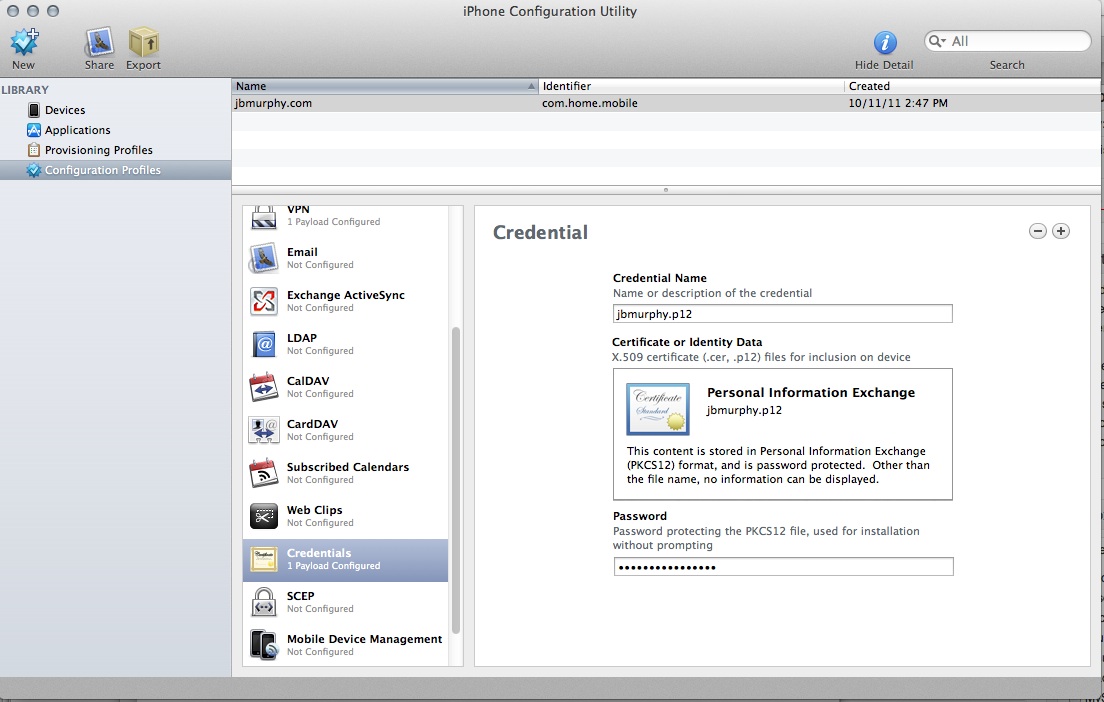Screen dimensions: 1104x702
Task: Add a credential with the plus button
Action: 1060,231
